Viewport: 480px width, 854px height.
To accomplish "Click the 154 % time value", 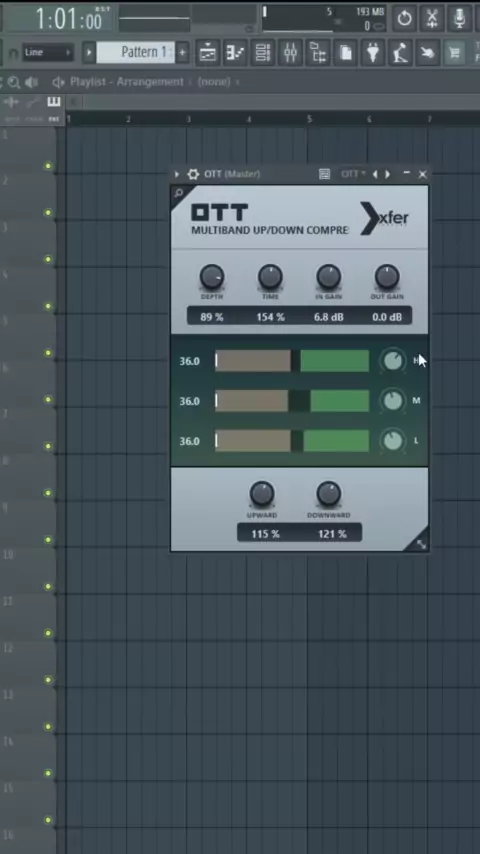I will 271,317.
